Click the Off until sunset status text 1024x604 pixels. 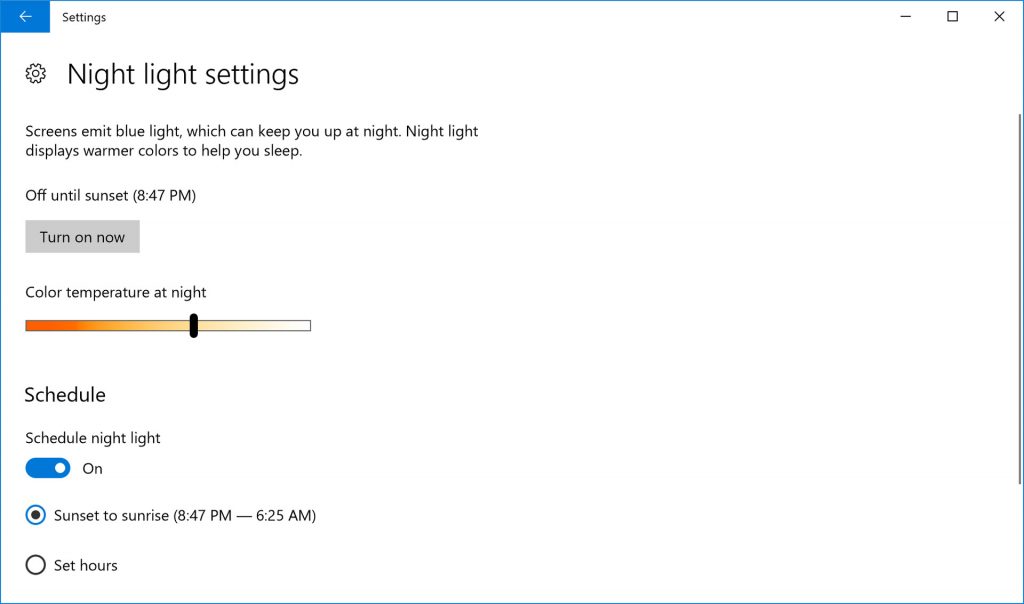point(110,195)
